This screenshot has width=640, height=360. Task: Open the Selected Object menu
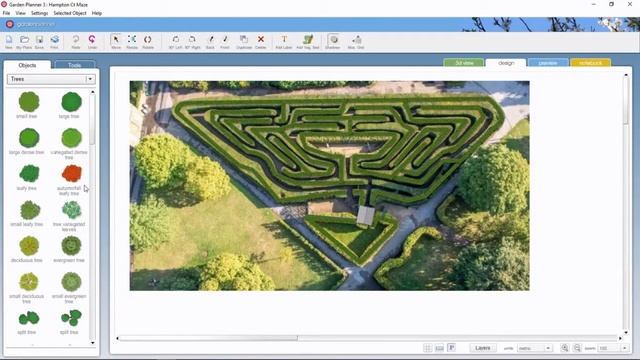pyautogui.click(x=70, y=13)
